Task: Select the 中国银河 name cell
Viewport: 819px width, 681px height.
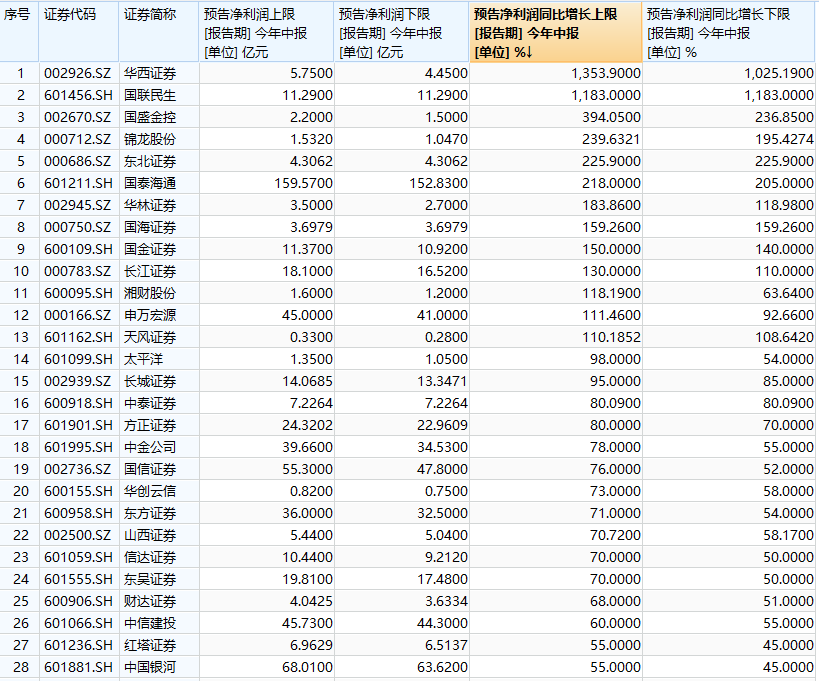Action: 151,666
